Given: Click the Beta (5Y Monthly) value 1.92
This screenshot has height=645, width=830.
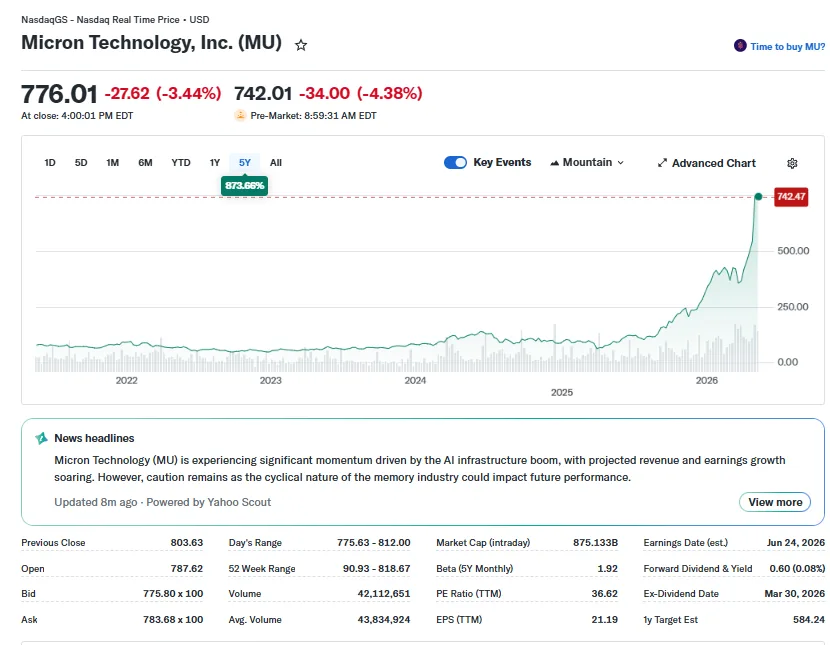Looking at the screenshot, I should tap(607, 569).
